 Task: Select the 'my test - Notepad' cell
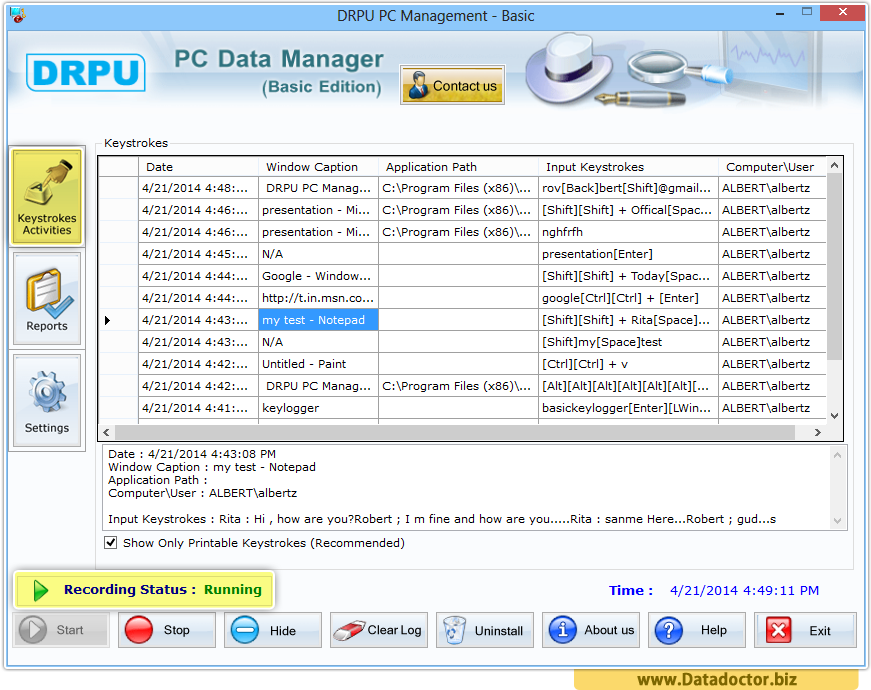(318, 320)
